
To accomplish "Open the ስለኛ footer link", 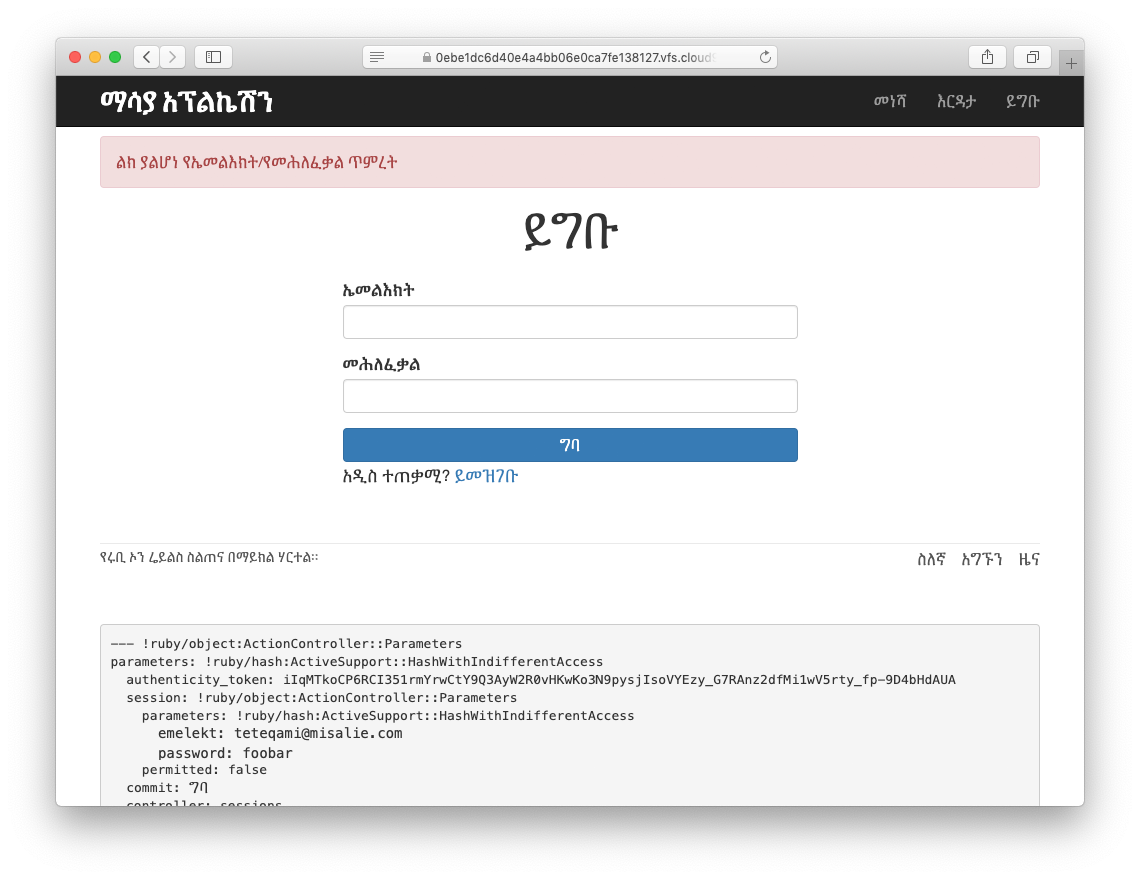I will [x=931, y=559].
